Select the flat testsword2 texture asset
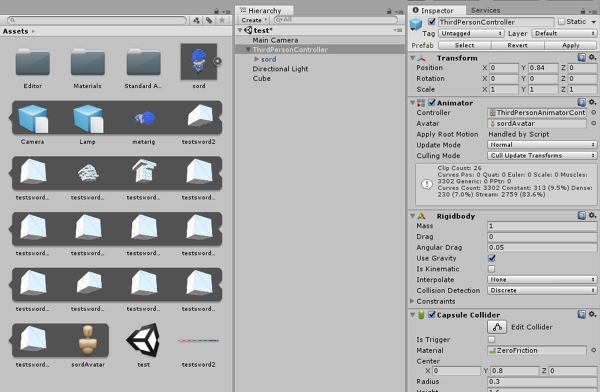This screenshot has width=600, height=392. pyautogui.click(x=199, y=340)
